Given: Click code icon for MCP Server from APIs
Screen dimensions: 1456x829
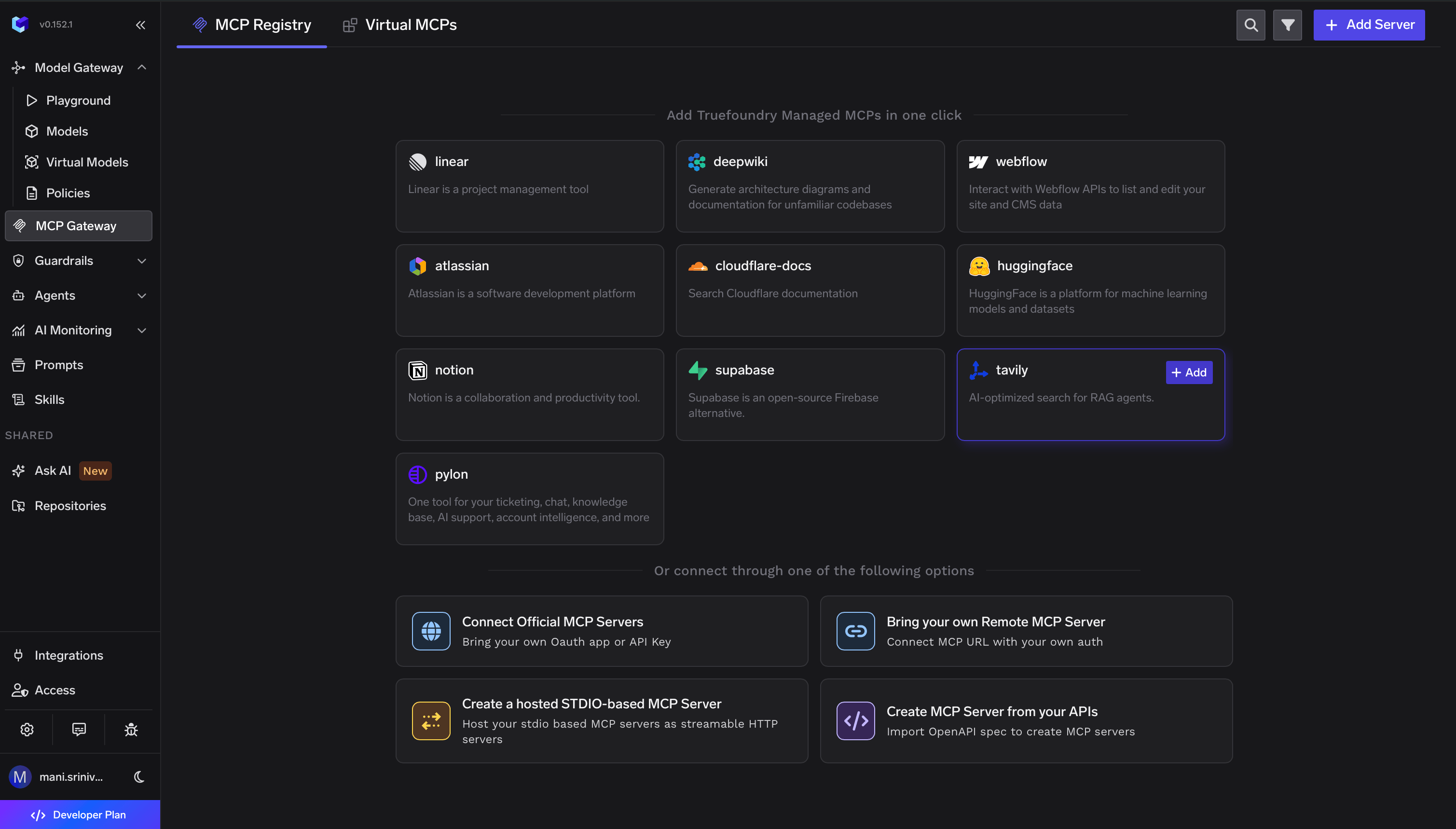Looking at the screenshot, I should pyautogui.click(x=855, y=721).
